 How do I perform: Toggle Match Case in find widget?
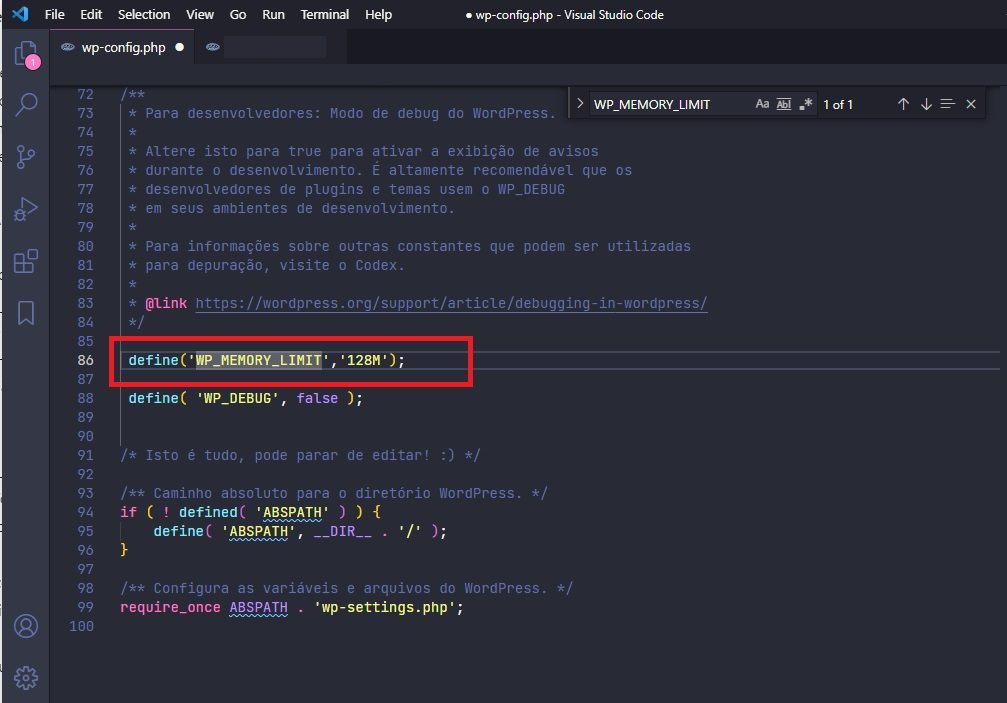click(x=762, y=104)
